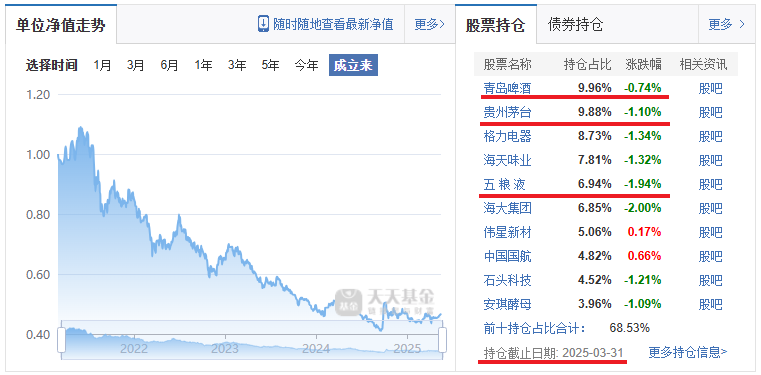761x375 pixels.
Task: Switch to the 债券持仓 tab
Action: click(575, 24)
